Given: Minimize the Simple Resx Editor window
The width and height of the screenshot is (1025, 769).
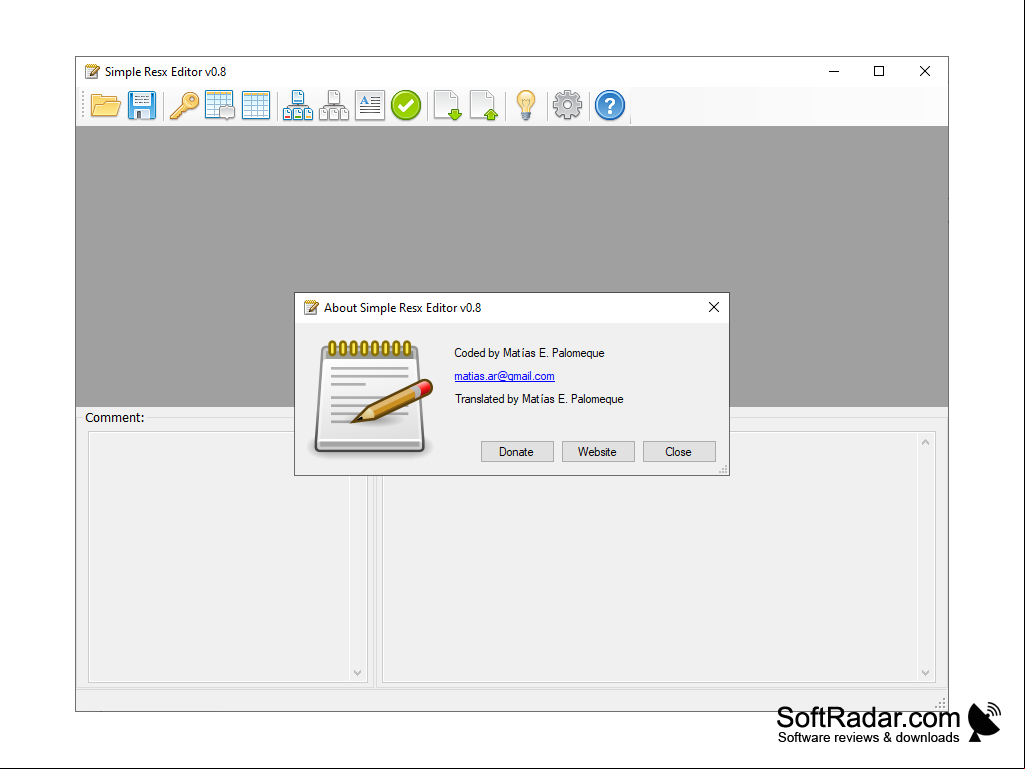Looking at the screenshot, I should point(834,71).
